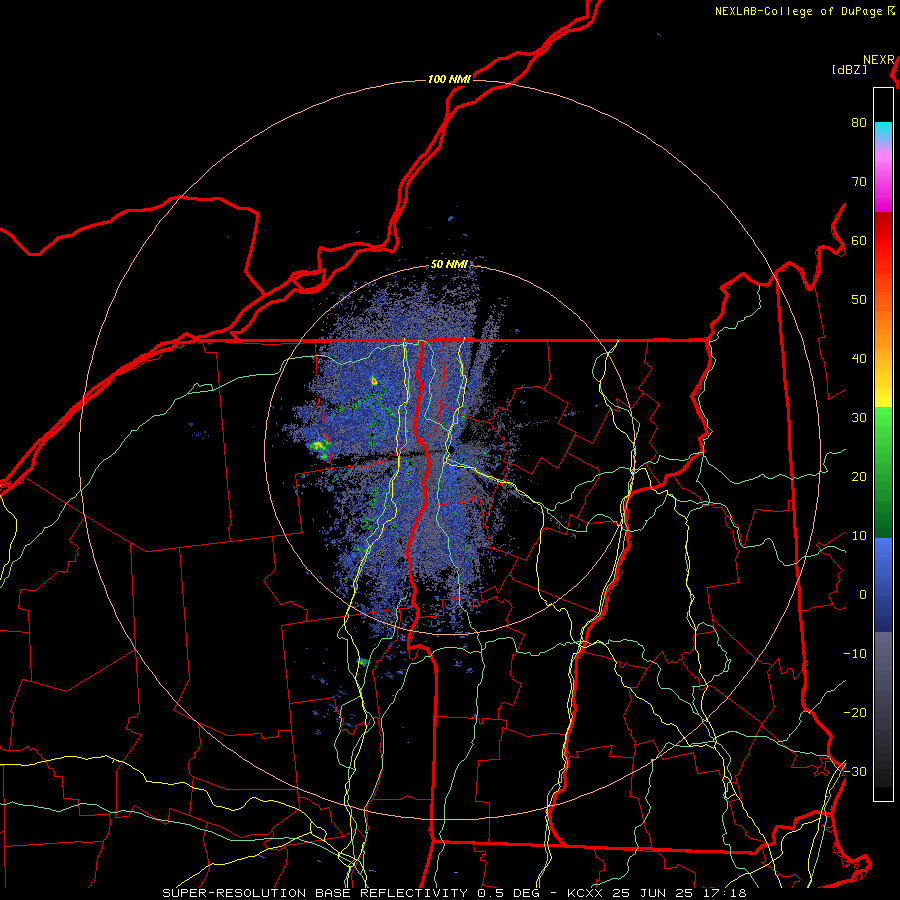Click the NEXR label at top right
Image resolution: width=900 pixels, height=900 pixels.
pos(879,60)
